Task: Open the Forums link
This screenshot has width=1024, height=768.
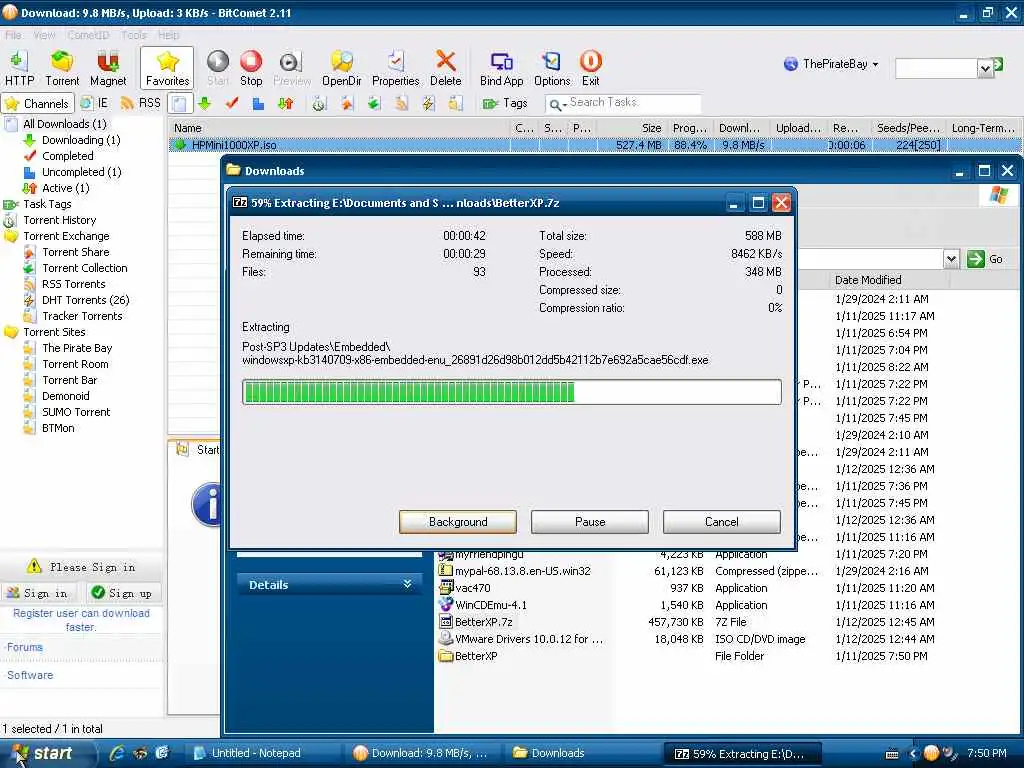Action: (25, 647)
